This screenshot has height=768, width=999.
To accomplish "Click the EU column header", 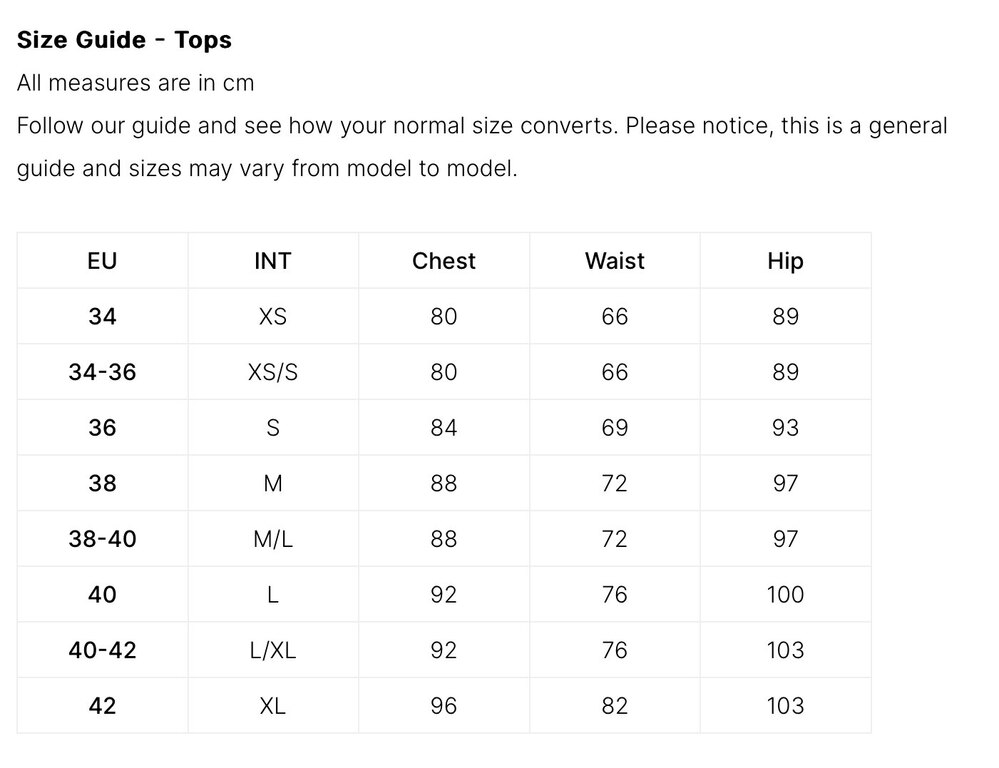I will pyautogui.click(x=102, y=261).
